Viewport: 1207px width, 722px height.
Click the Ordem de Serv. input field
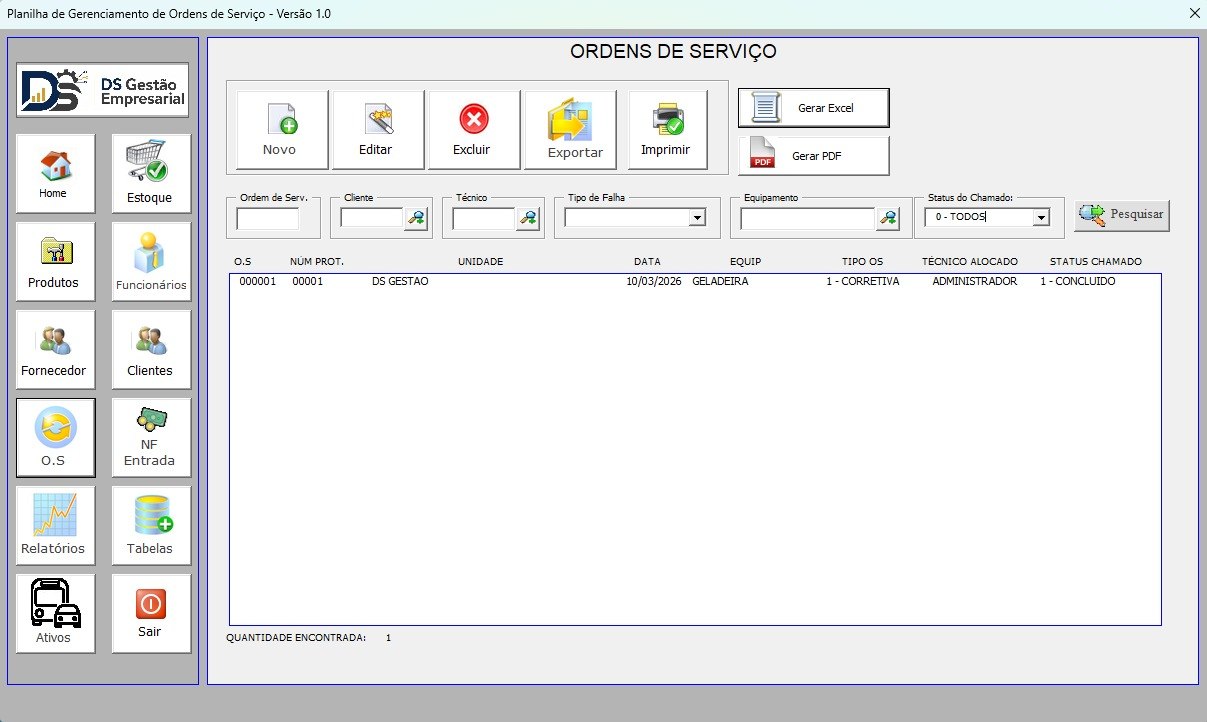click(267, 218)
